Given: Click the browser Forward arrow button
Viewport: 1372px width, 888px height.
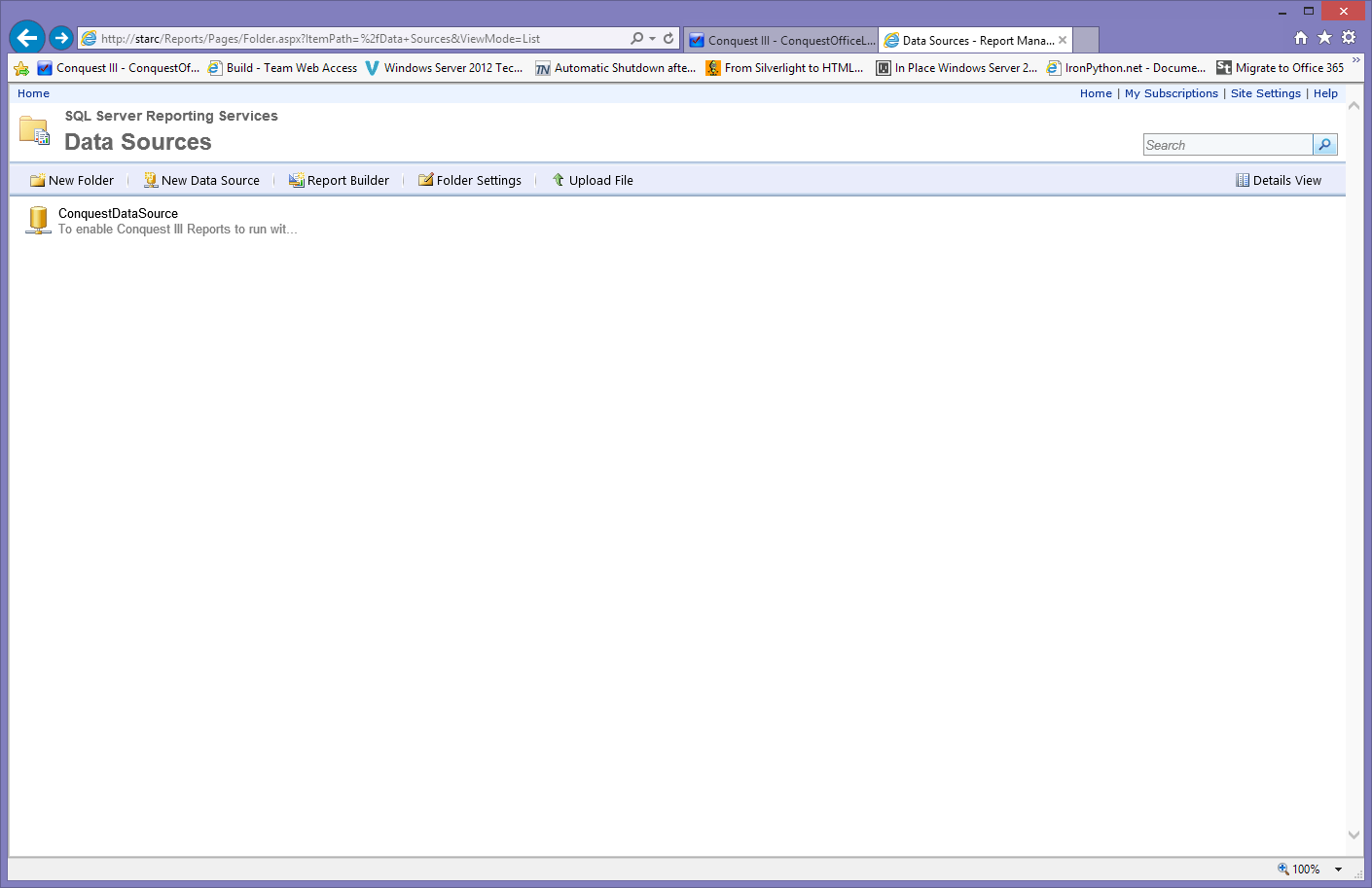Looking at the screenshot, I should pyautogui.click(x=61, y=38).
